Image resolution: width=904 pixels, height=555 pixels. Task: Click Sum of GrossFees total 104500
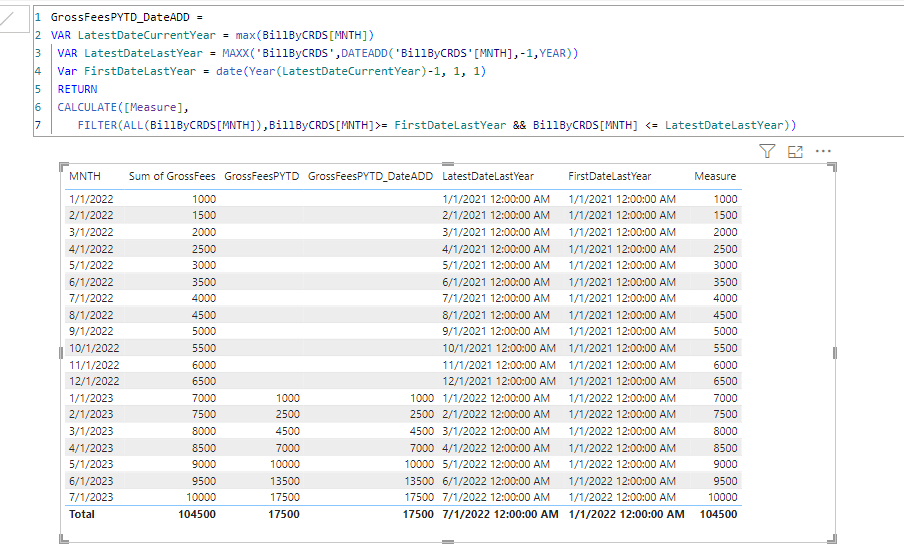click(x=197, y=514)
